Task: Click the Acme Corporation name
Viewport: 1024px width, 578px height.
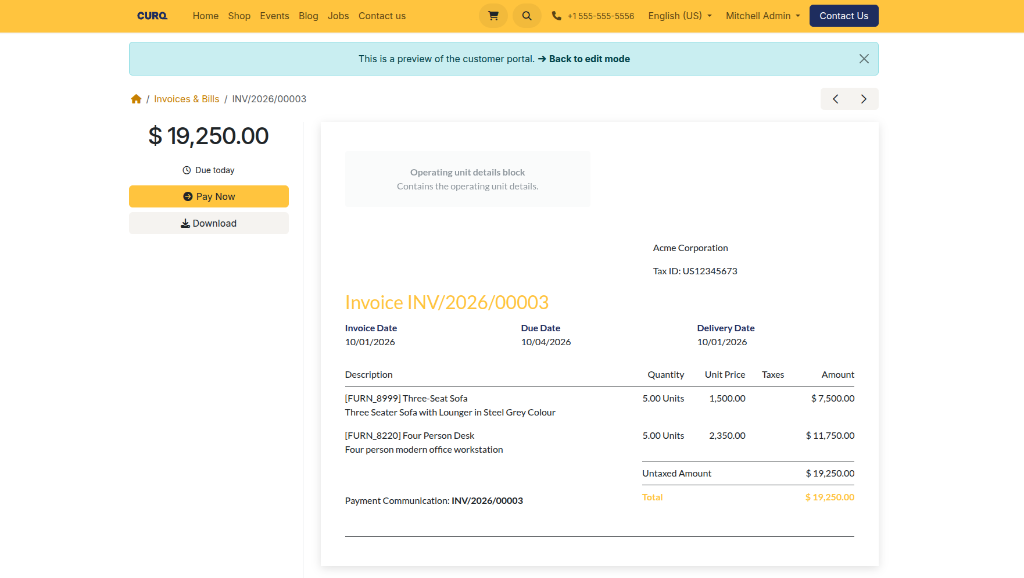Action: 690,248
